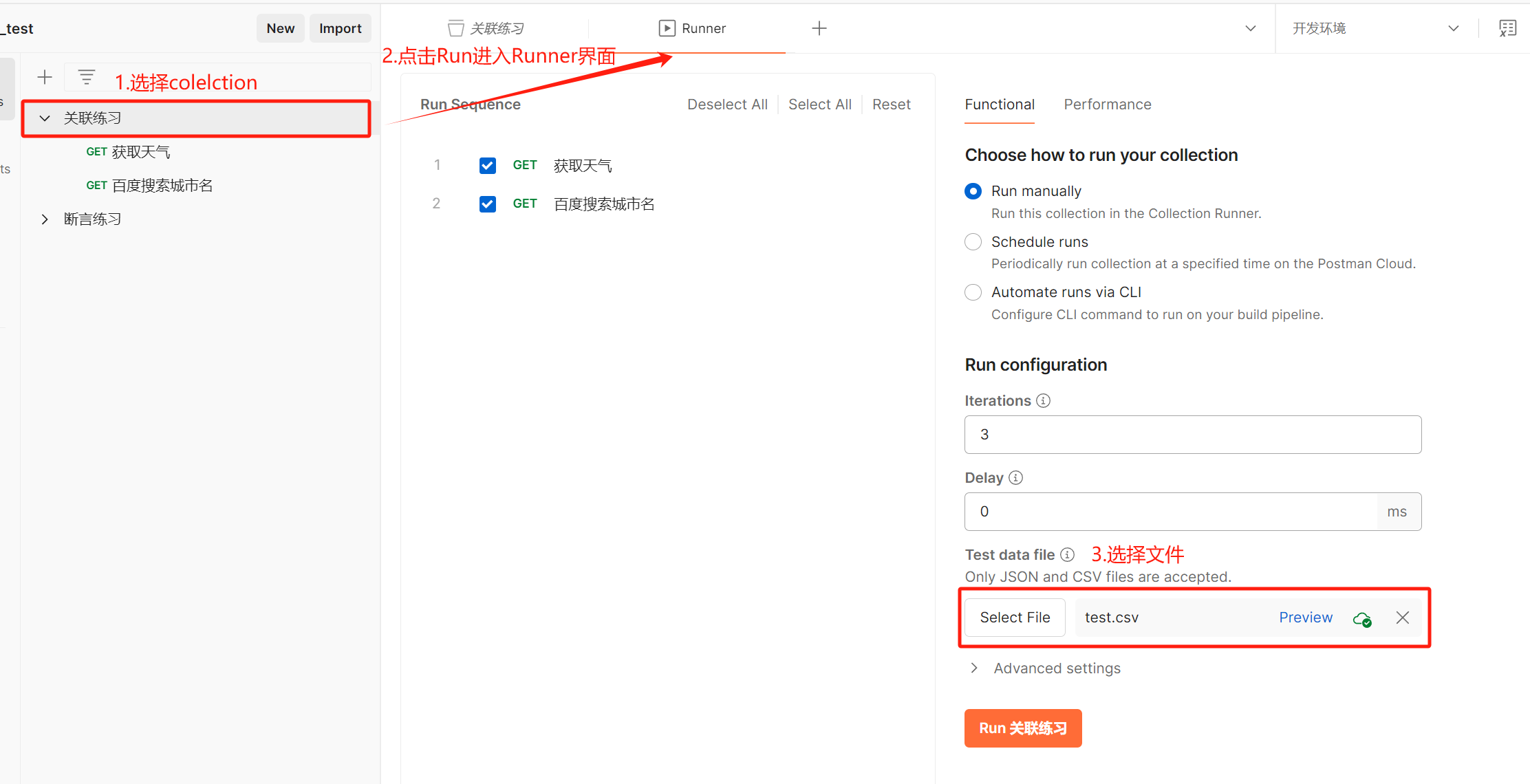The height and width of the screenshot is (784, 1530).
Task: Click the filter icon in the sidebar
Action: click(87, 77)
